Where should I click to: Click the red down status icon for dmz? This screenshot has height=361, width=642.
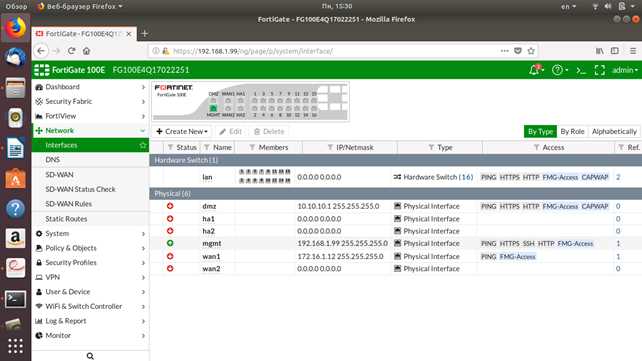(170, 206)
